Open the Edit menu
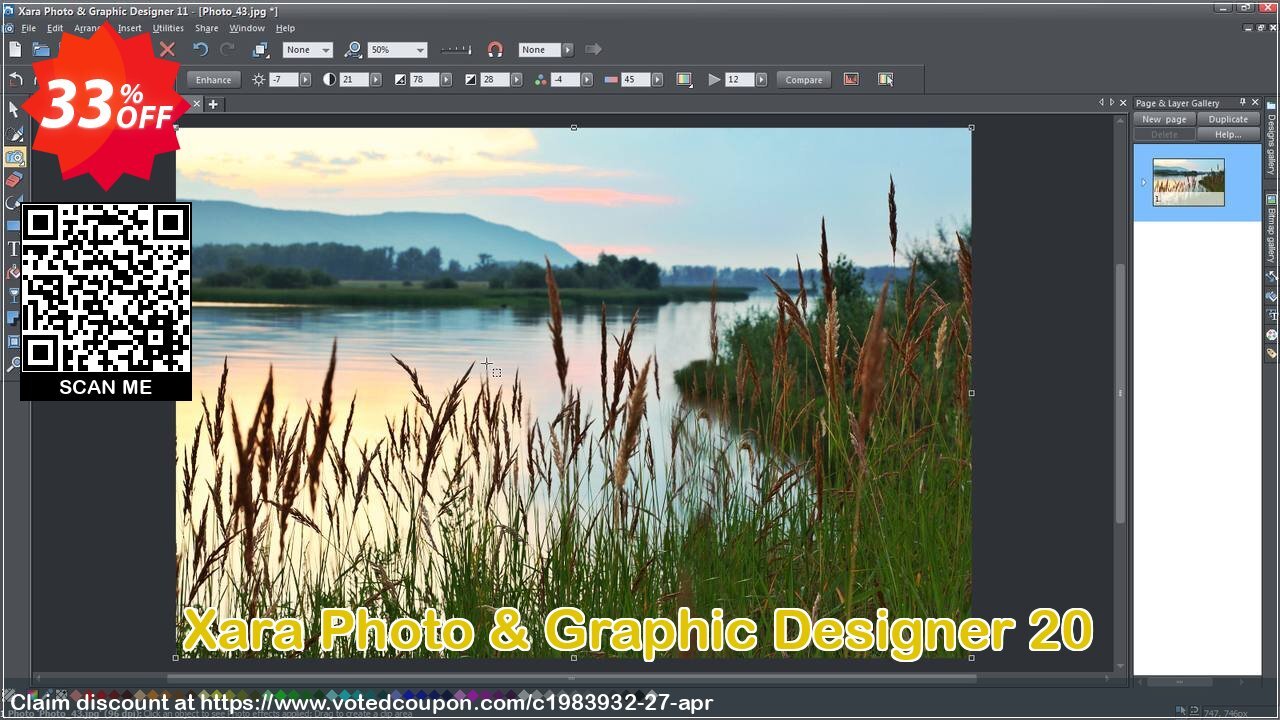The width and height of the screenshot is (1280, 720). pyautogui.click(x=55, y=28)
